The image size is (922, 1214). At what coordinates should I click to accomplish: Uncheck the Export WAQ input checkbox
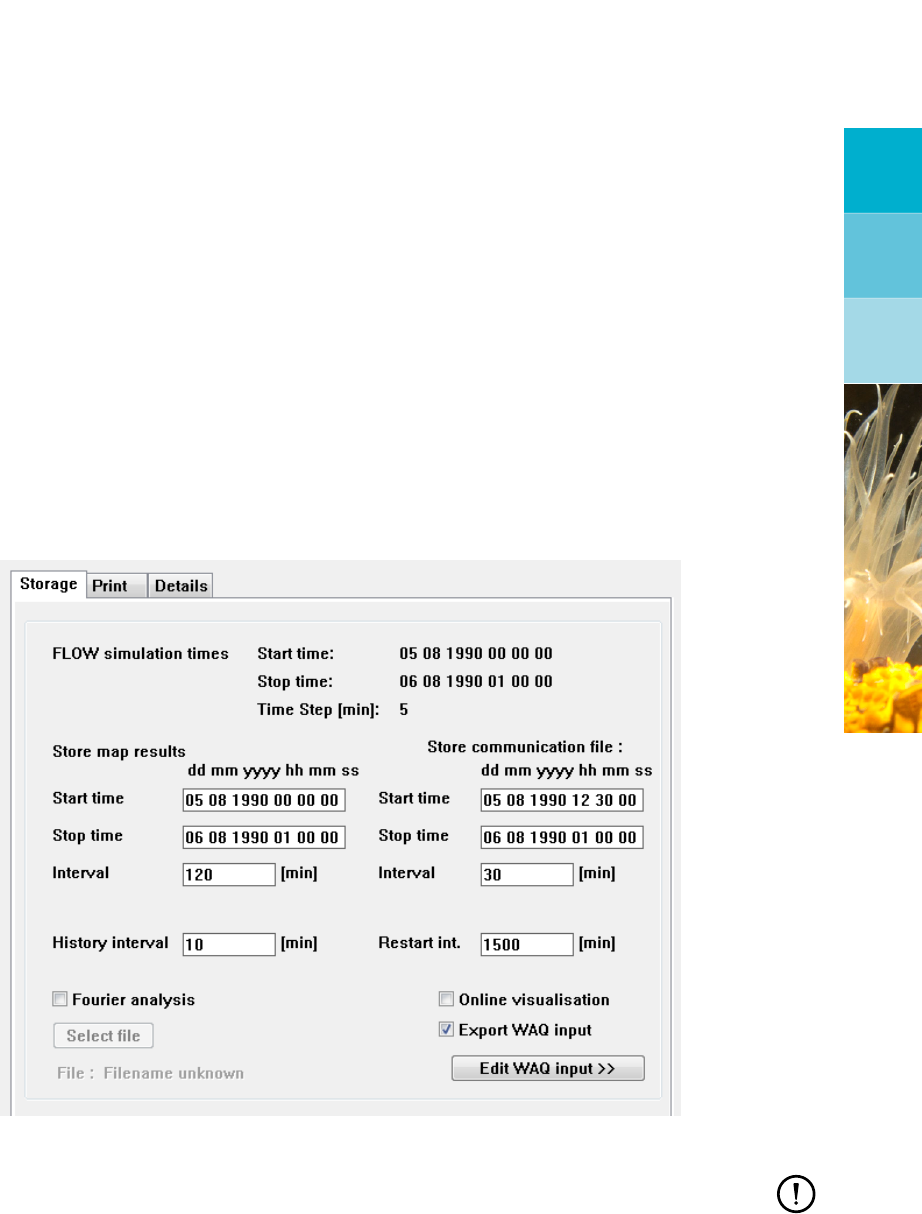(x=447, y=1029)
